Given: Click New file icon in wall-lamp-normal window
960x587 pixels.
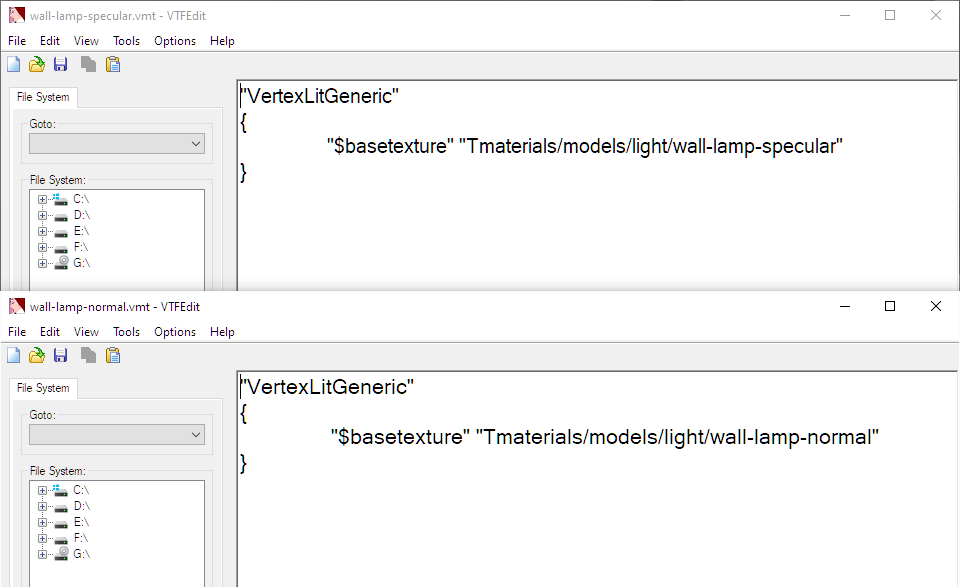Looking at the screenshot, I should [x=13, y=355].
